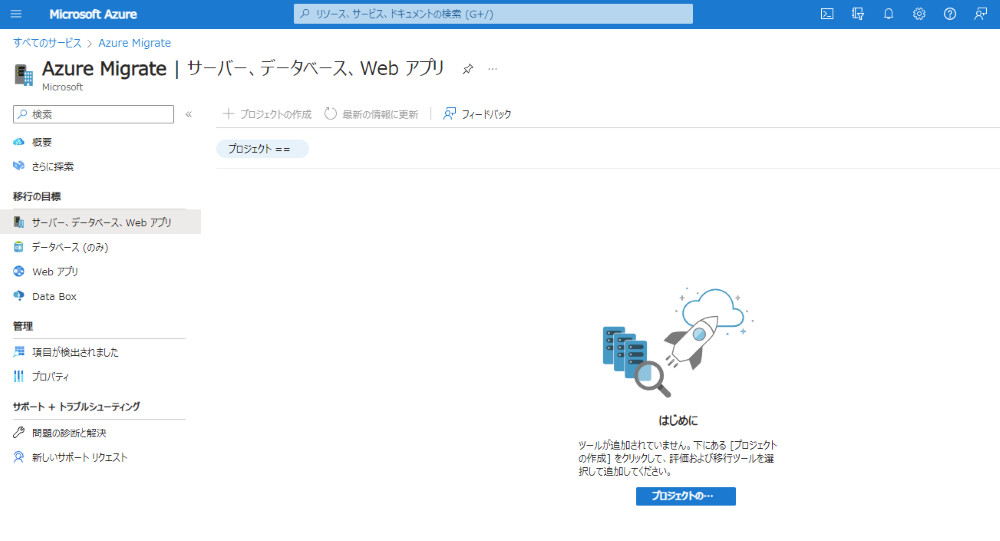Click Microsoft Azure portal home logo
Image resolution: width=1000 pixels, height=541 pixels.
pos(93,14)
